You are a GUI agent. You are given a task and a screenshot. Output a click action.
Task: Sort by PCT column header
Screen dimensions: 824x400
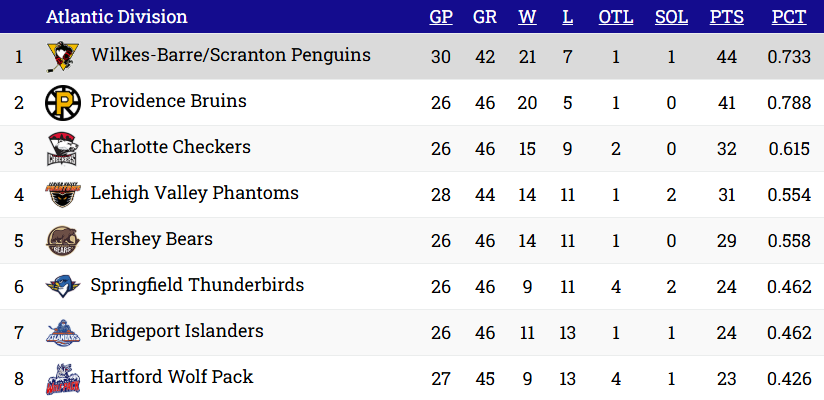[x=789, y=17]
